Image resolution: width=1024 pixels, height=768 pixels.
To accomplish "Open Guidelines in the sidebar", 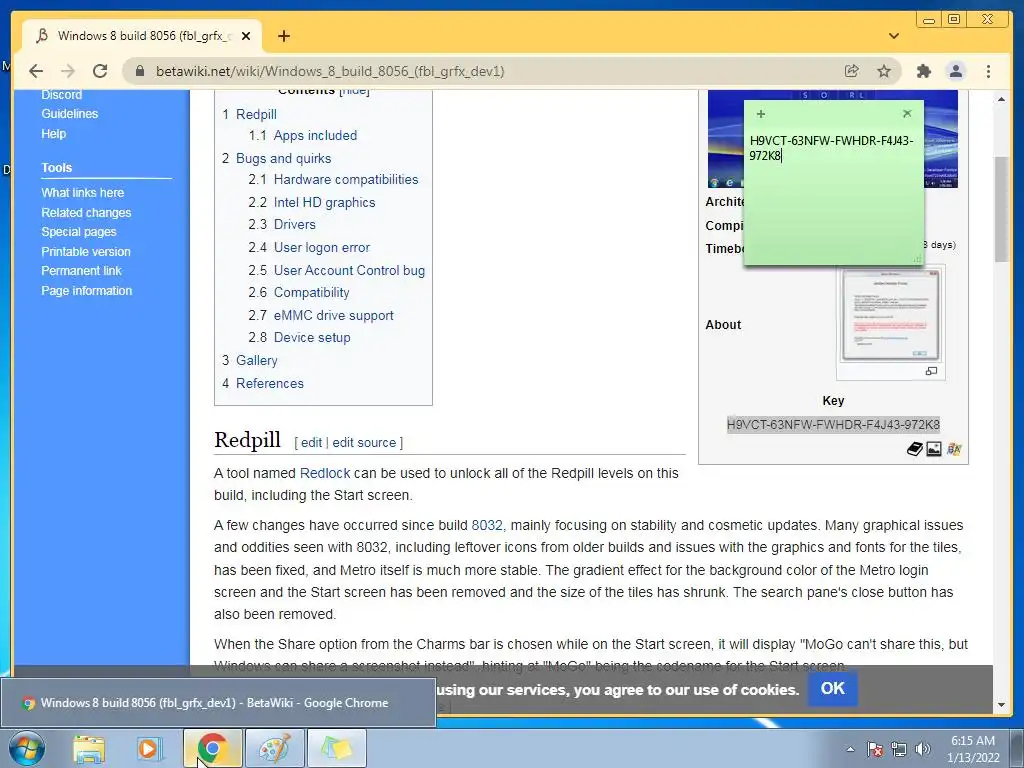I will [x=69, y=114].
